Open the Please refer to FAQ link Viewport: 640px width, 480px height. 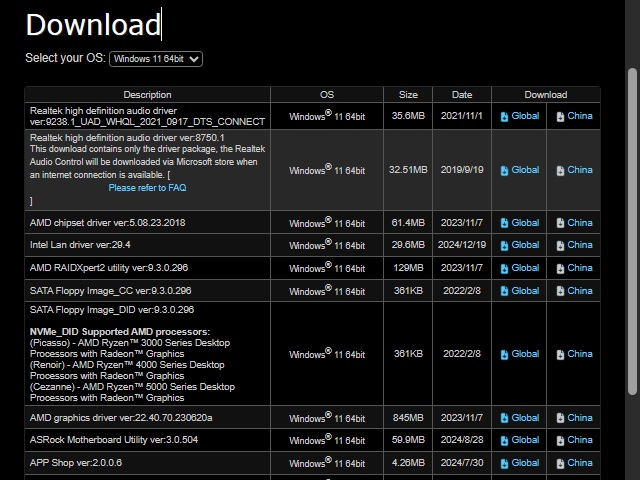pyautogui.click(x=147, y=188)
